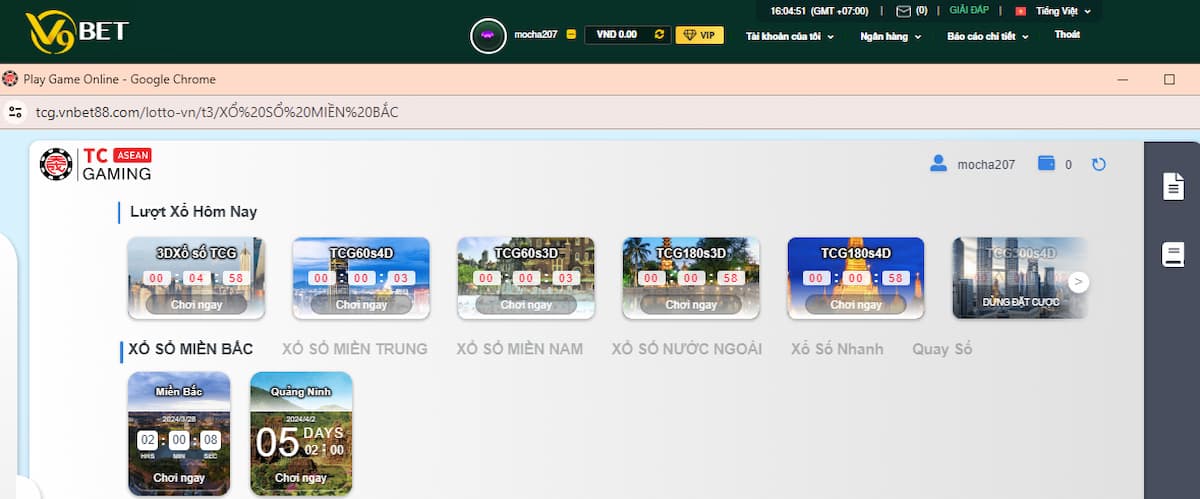Click the site info icon in the address bar

pyautogui.click(x=14, y=112)
